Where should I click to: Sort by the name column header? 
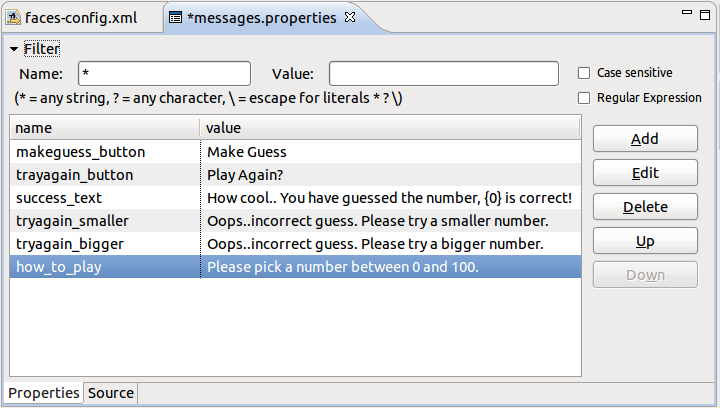100,128
